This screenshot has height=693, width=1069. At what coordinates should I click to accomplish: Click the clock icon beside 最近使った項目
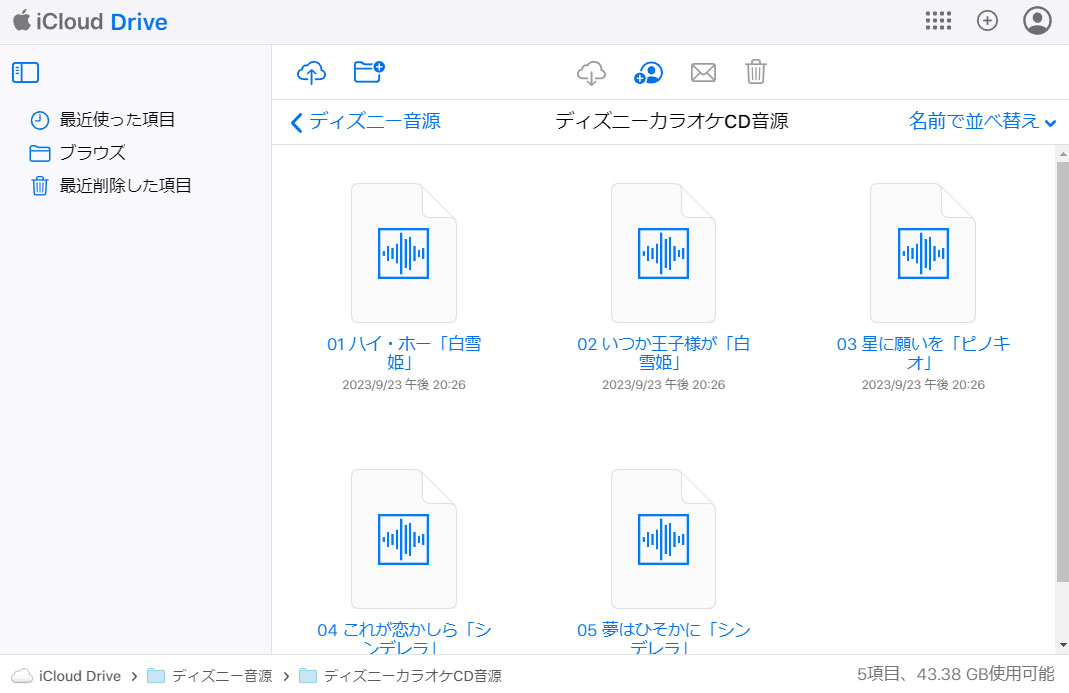point(40,120)
